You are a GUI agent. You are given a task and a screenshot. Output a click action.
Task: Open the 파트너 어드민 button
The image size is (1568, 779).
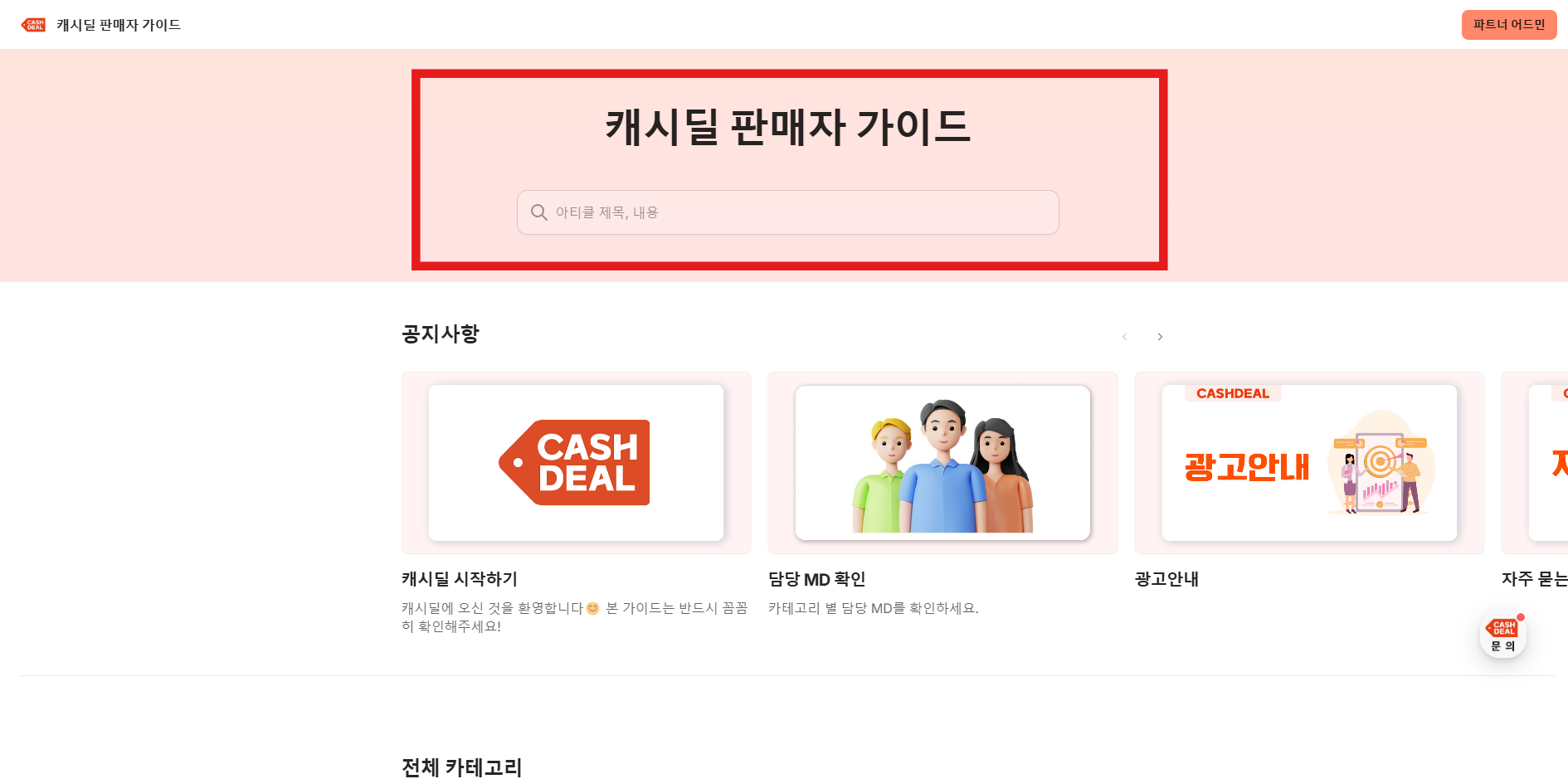[1509, 25]
